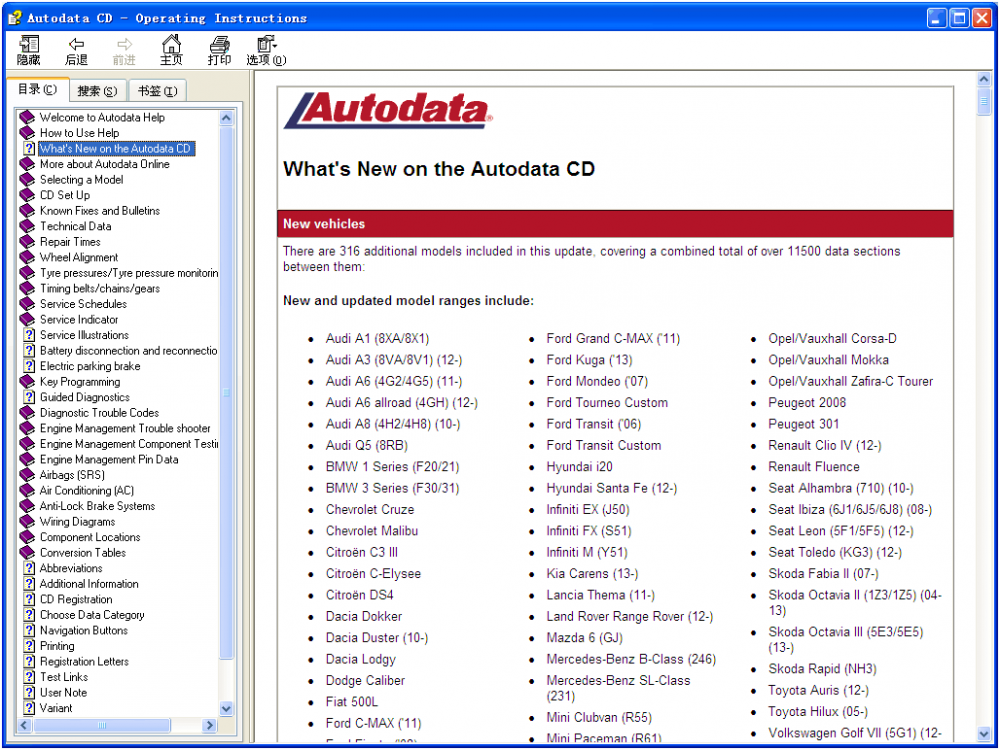Select Anti-Lock Brake Systems topic

(x=97, y=506)
